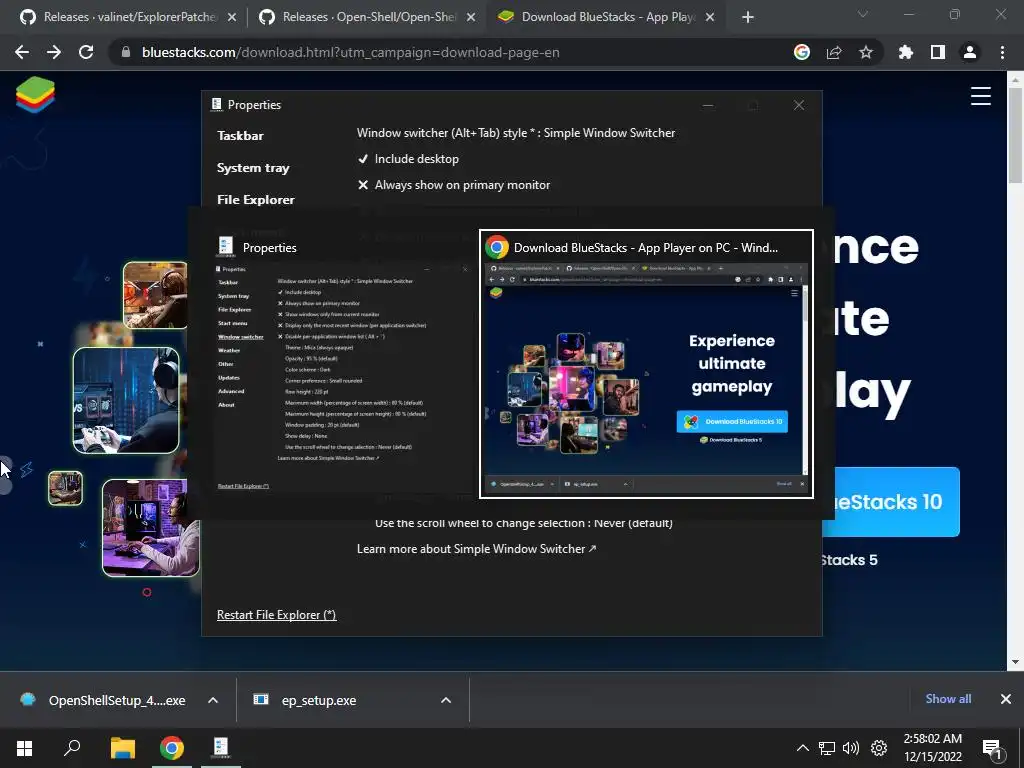Open Chrome three-dot menu
Image resolution: width=1024 pixels, height=768 pixels.
coord(1002,52)
